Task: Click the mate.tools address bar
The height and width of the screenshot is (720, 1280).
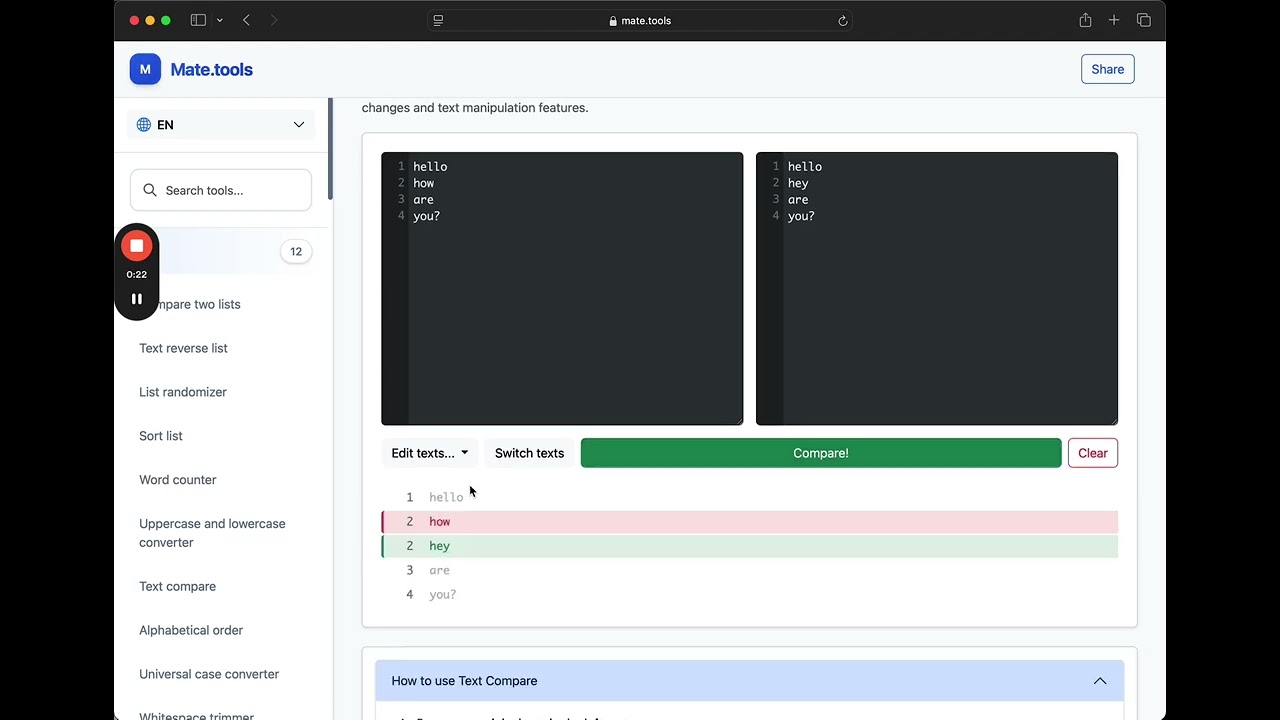Action: tap(640, 20)
